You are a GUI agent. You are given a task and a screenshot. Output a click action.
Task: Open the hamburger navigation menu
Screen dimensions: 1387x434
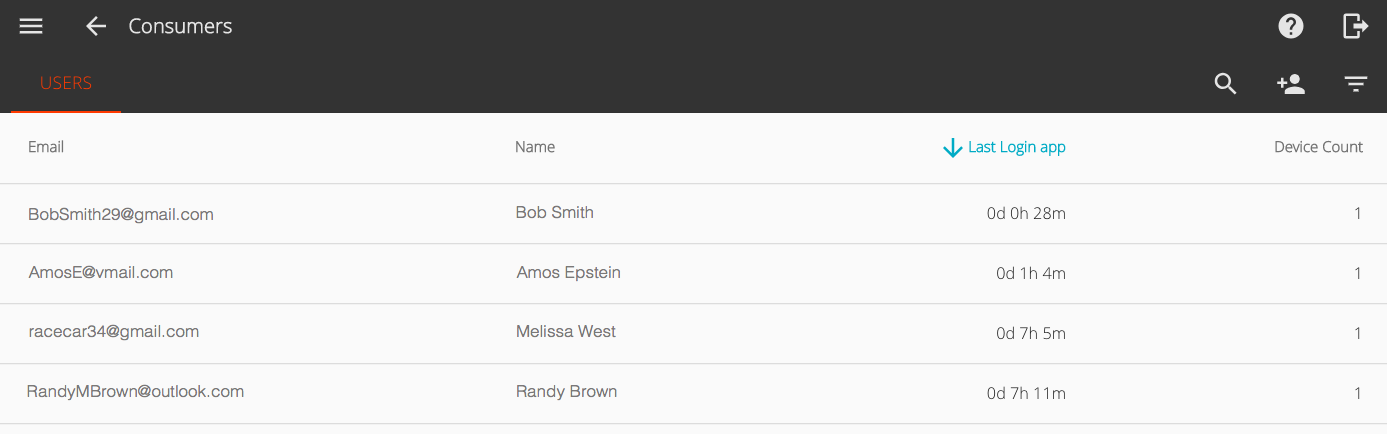tap(31, 27)
